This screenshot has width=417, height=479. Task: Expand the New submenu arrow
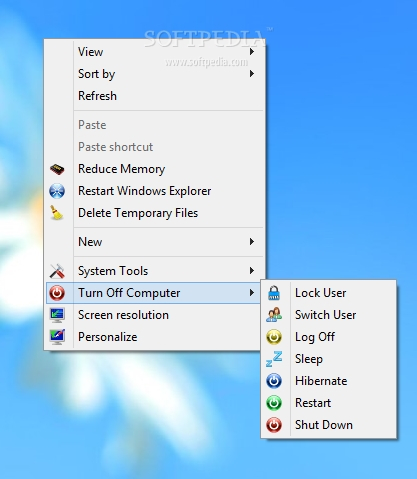click(252, 242)
